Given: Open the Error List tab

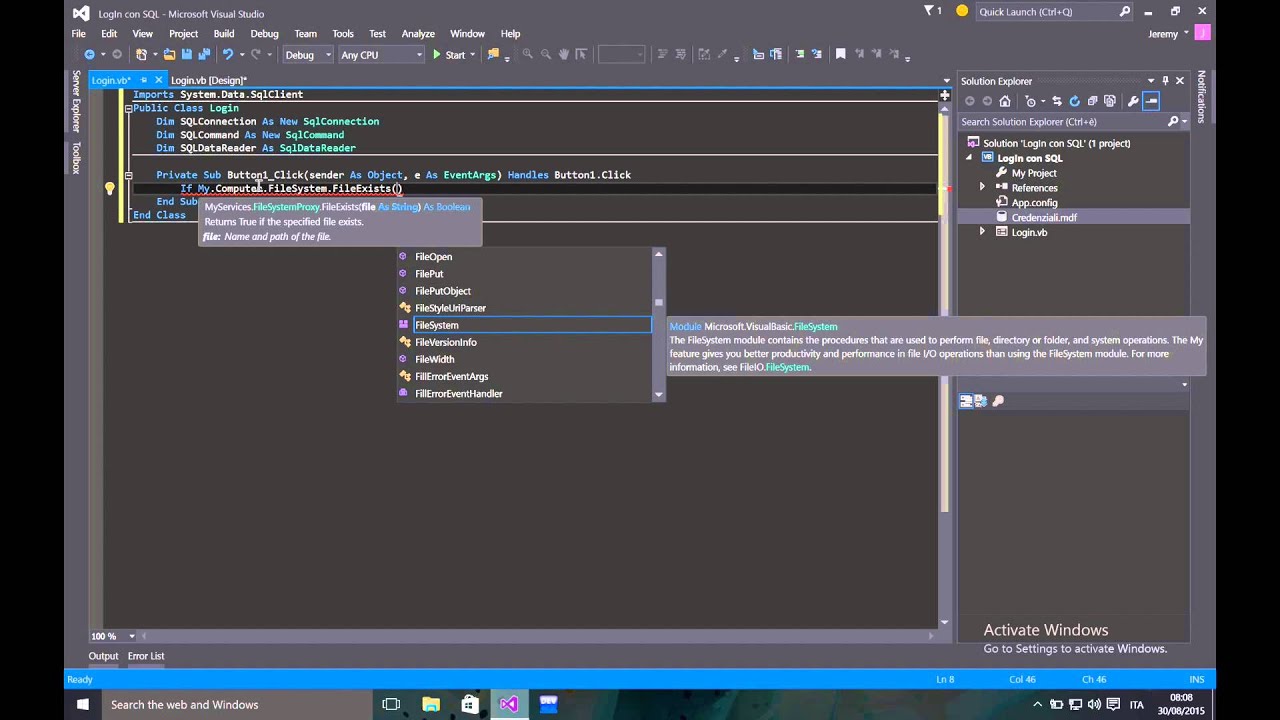Looking at the screenshot, I should 146,656.
